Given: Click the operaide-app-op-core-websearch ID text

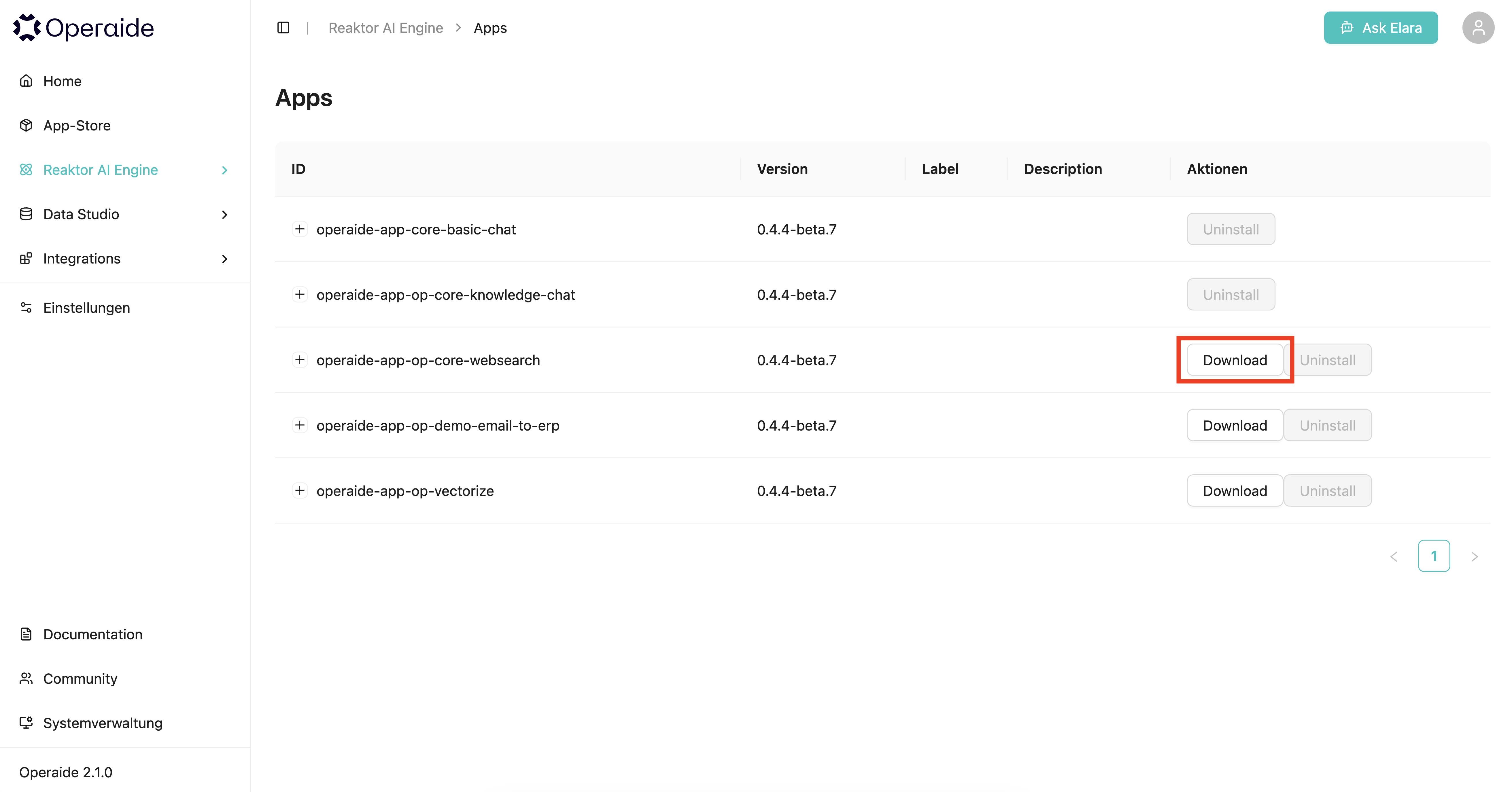Looking at the screenshot, I should point(428,360).
